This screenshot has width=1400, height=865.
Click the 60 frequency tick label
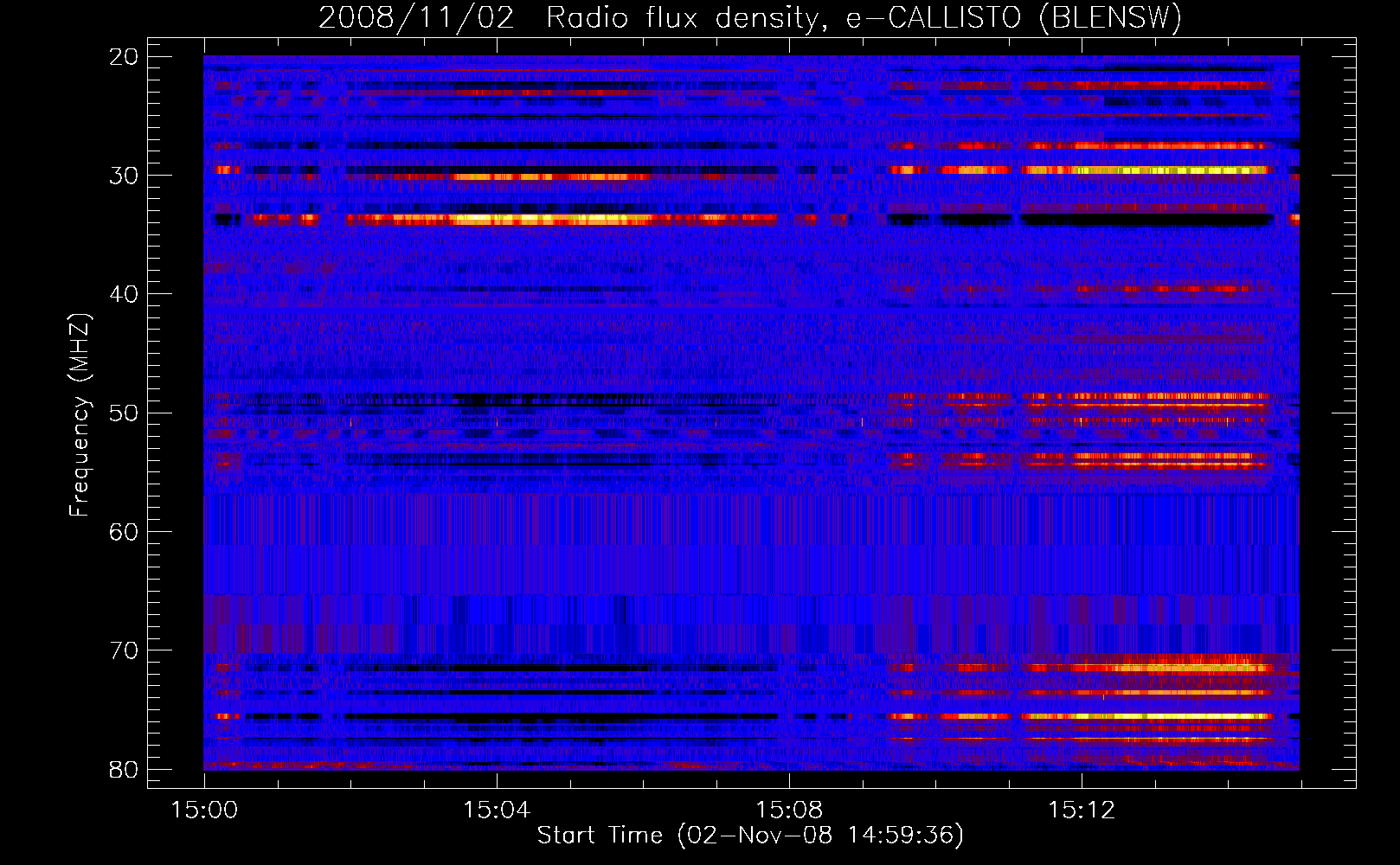[x=125, y=531]
